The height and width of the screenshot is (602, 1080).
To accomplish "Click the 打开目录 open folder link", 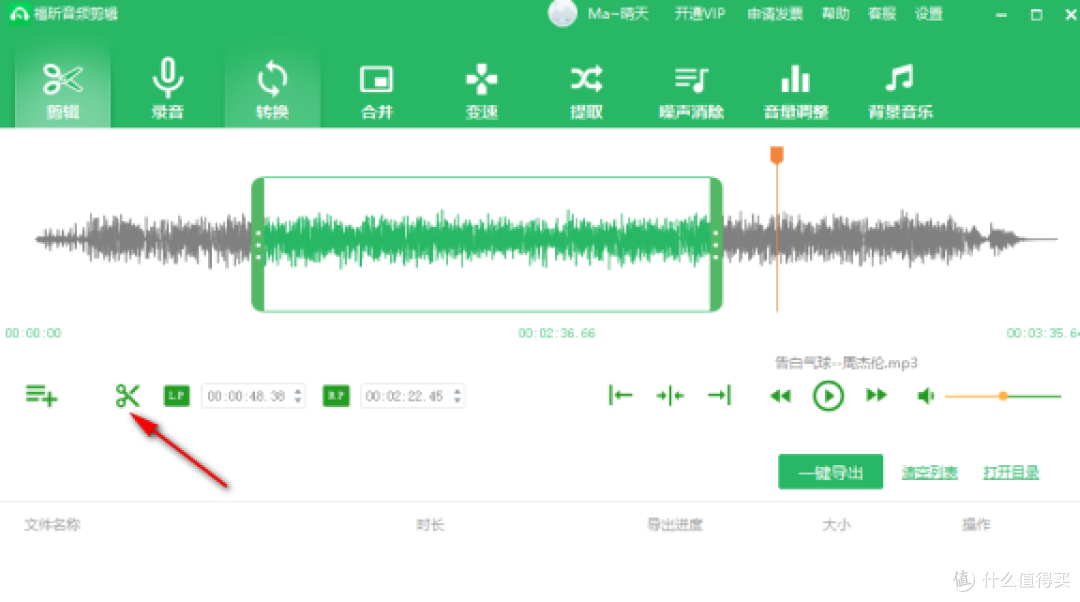I will (1011, 473).
